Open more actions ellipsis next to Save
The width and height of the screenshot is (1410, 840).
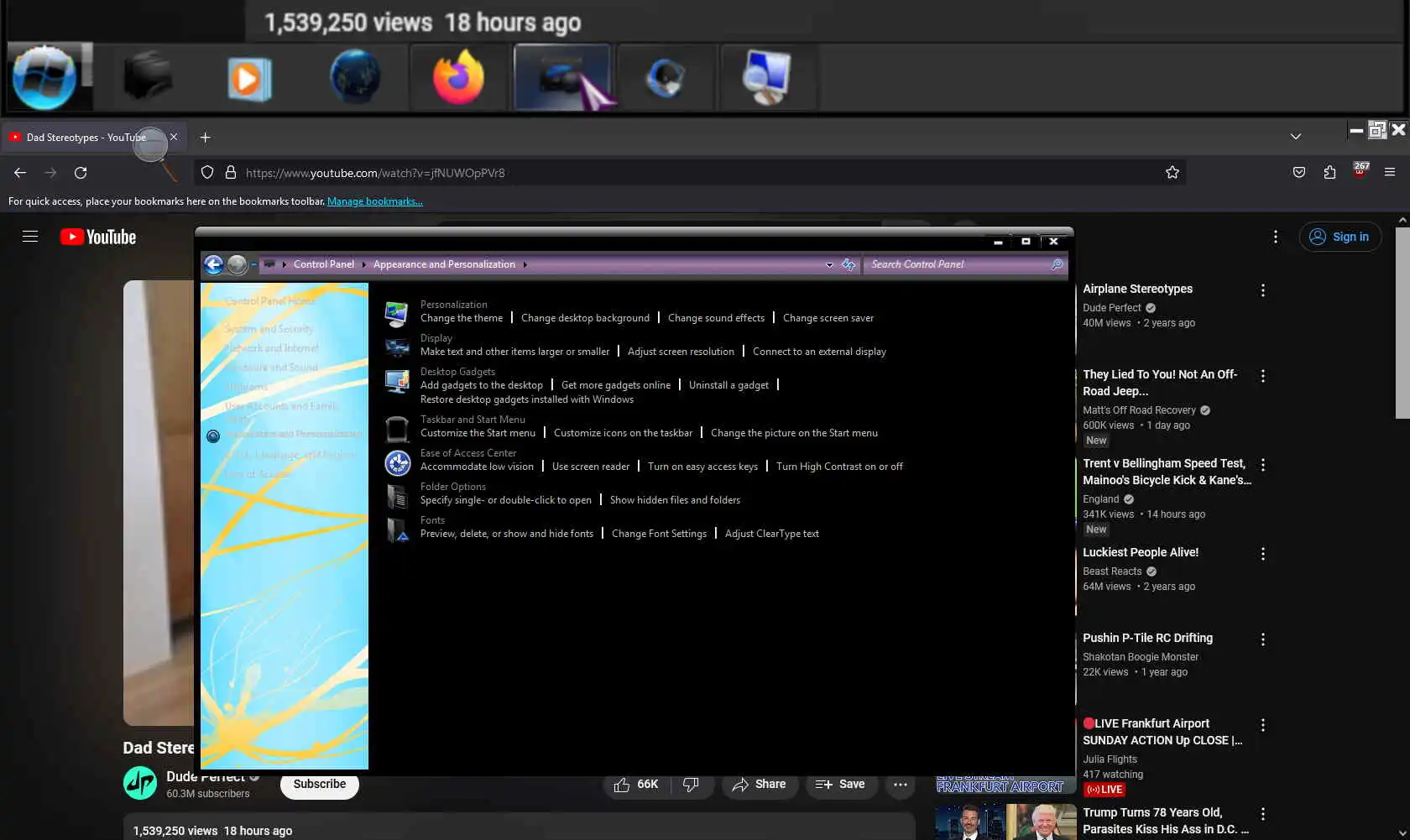pyautogui.click(x=901, y=785)
